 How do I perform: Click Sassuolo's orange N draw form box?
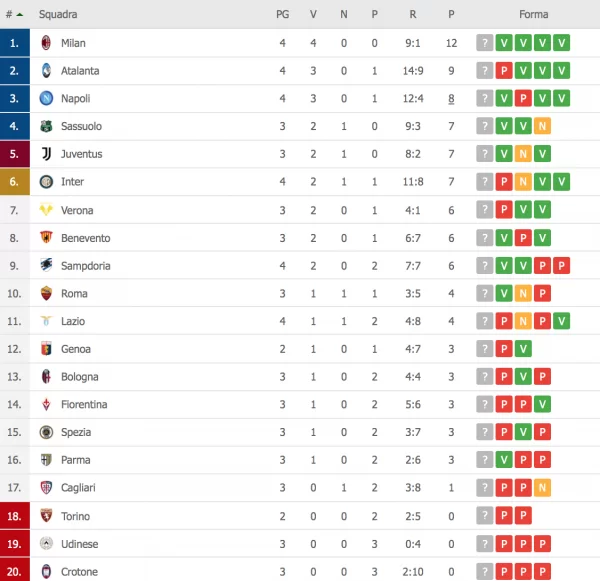point(541,126)
